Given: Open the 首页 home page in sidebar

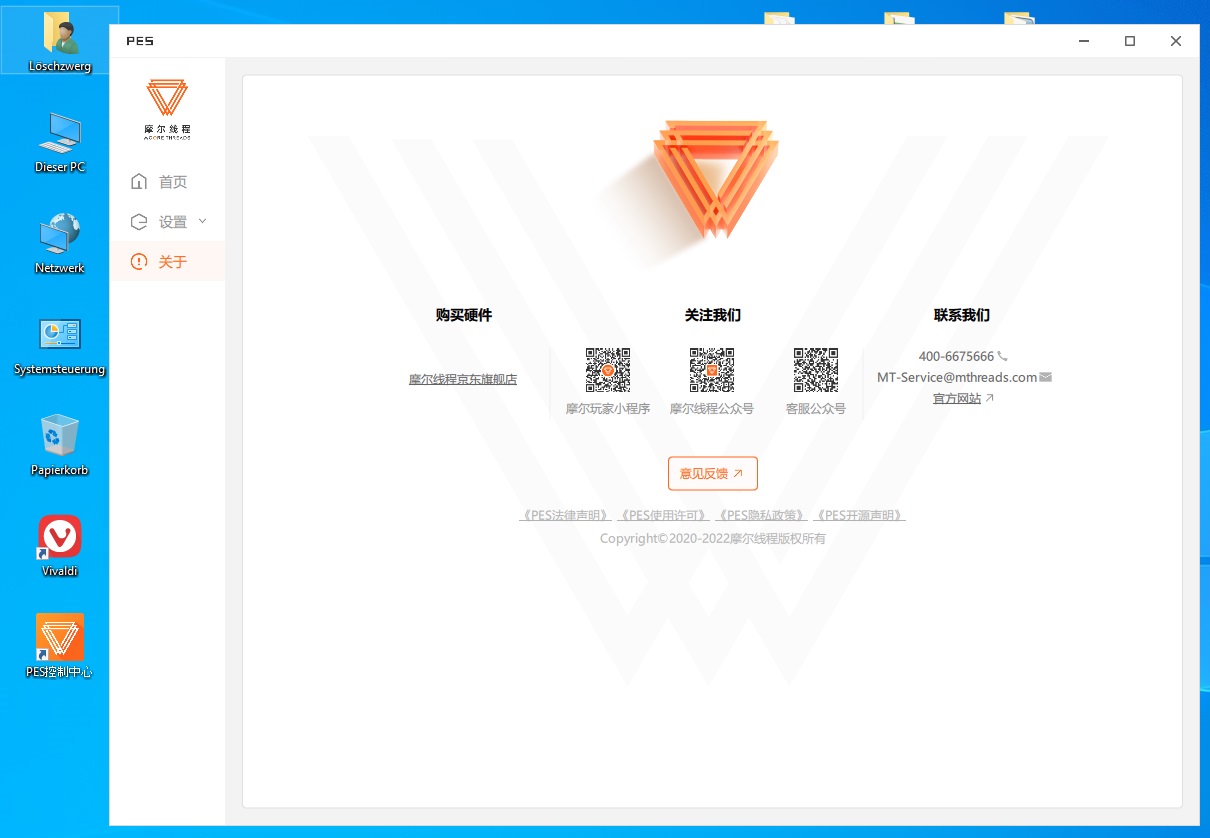Looking at the screenshot, I should 167,182.
